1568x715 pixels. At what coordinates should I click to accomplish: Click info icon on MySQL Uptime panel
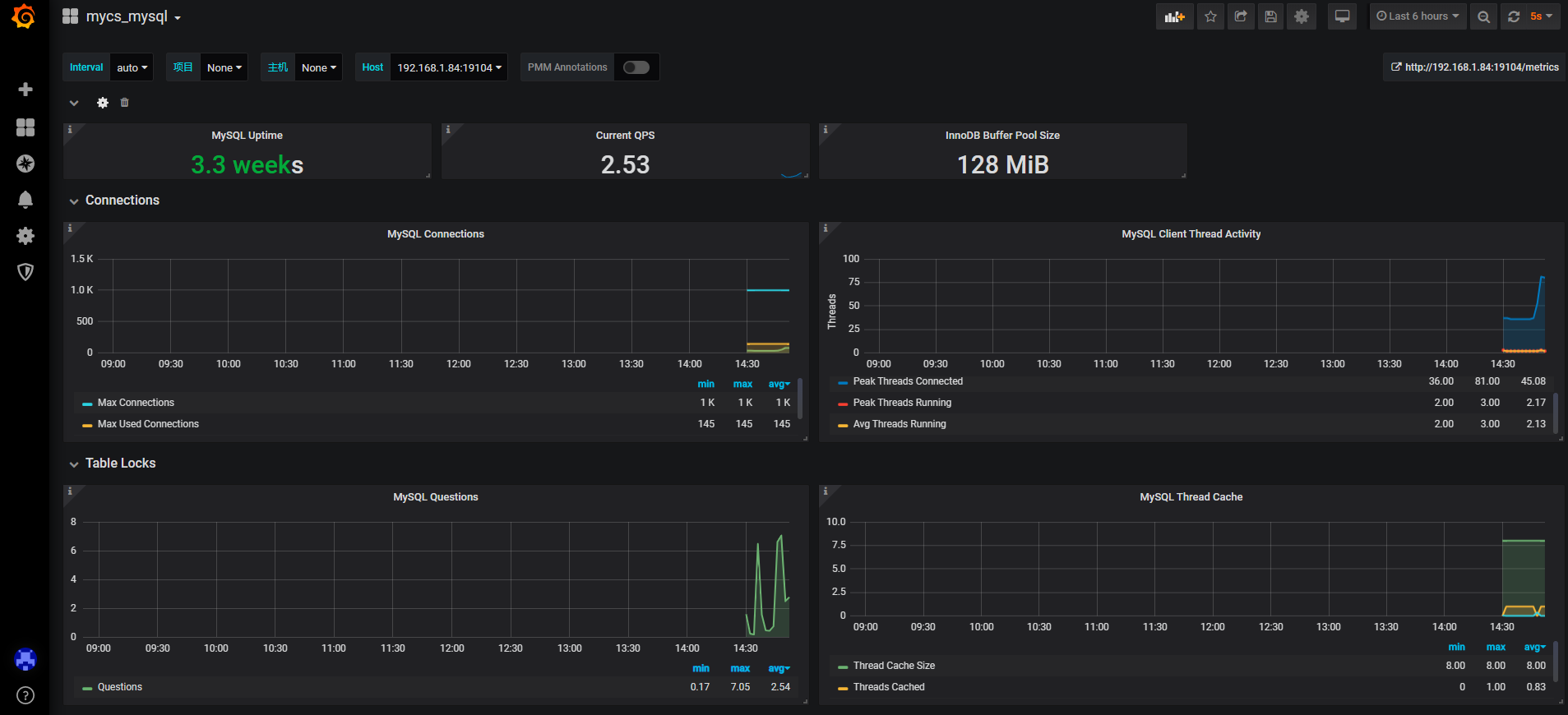(x=70, y=130)
